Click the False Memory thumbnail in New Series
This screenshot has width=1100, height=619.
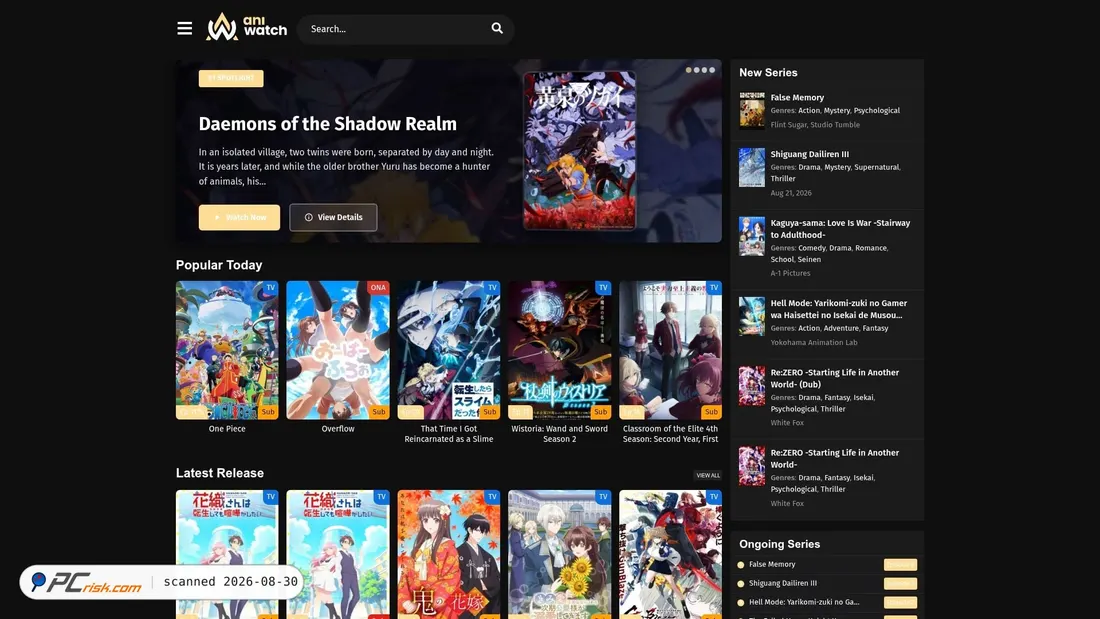(751, 110)
